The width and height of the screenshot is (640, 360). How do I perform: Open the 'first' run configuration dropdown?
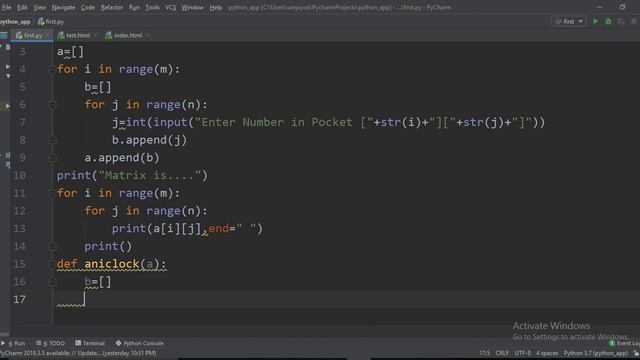click(569, 21)
